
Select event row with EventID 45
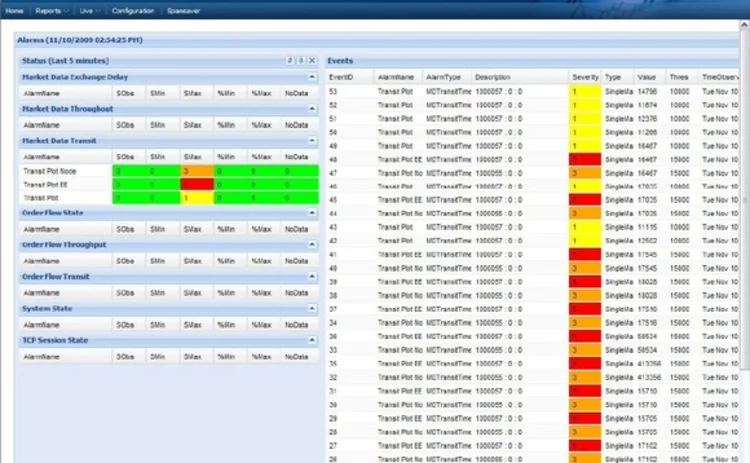(532, 200)
